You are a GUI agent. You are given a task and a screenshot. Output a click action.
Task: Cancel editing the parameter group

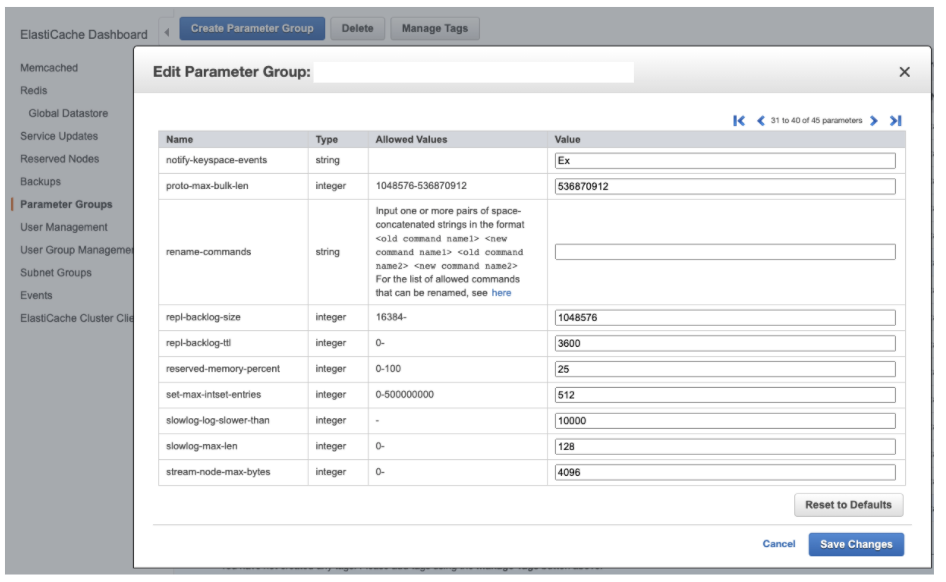[778, 543]
